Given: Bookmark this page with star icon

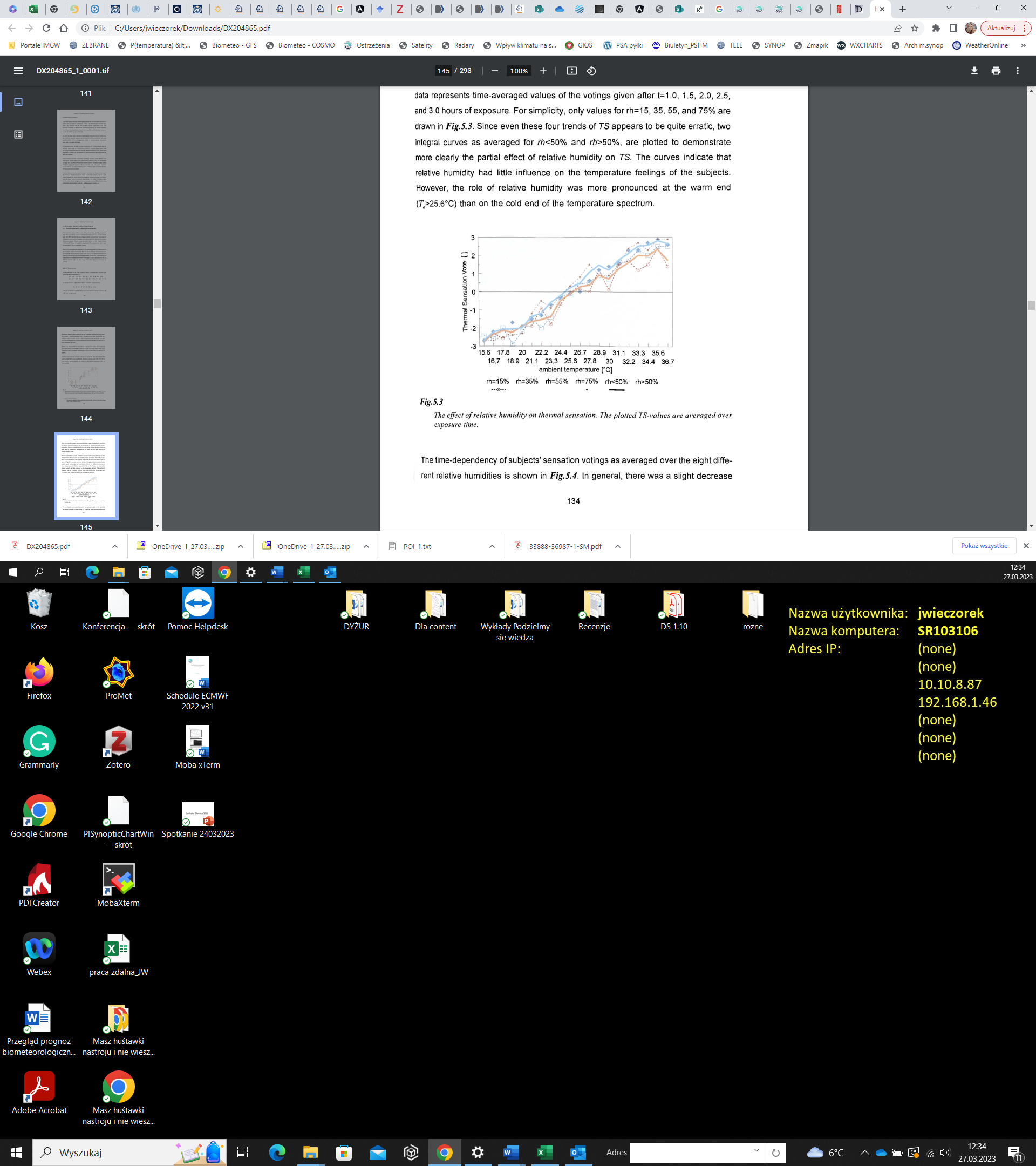Looking at the screenshot, I should pos(915,28).
